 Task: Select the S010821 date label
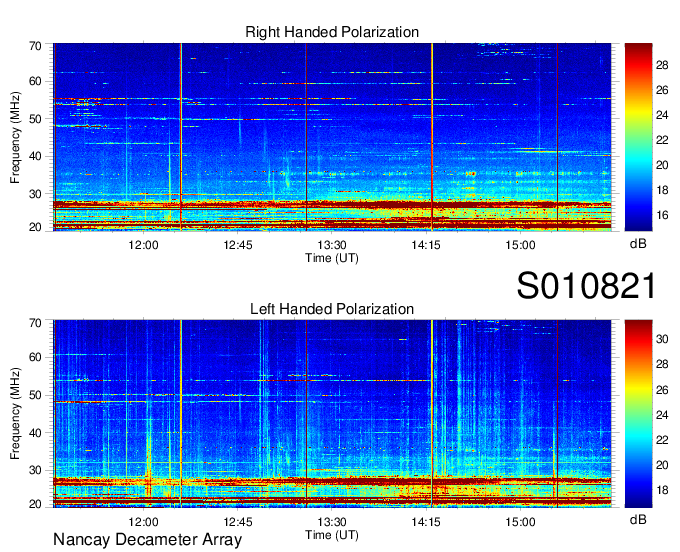586,286
